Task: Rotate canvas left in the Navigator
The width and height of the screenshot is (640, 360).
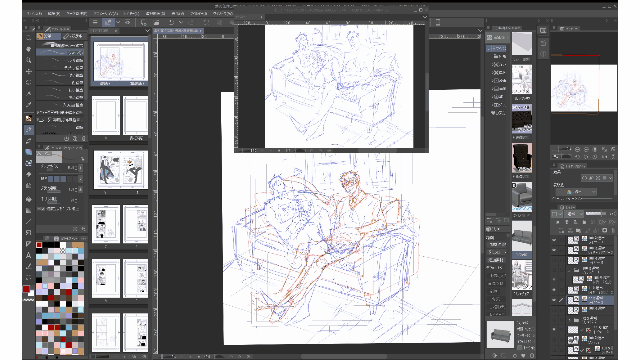Action: pyautogui.click(x=577, y=157)
